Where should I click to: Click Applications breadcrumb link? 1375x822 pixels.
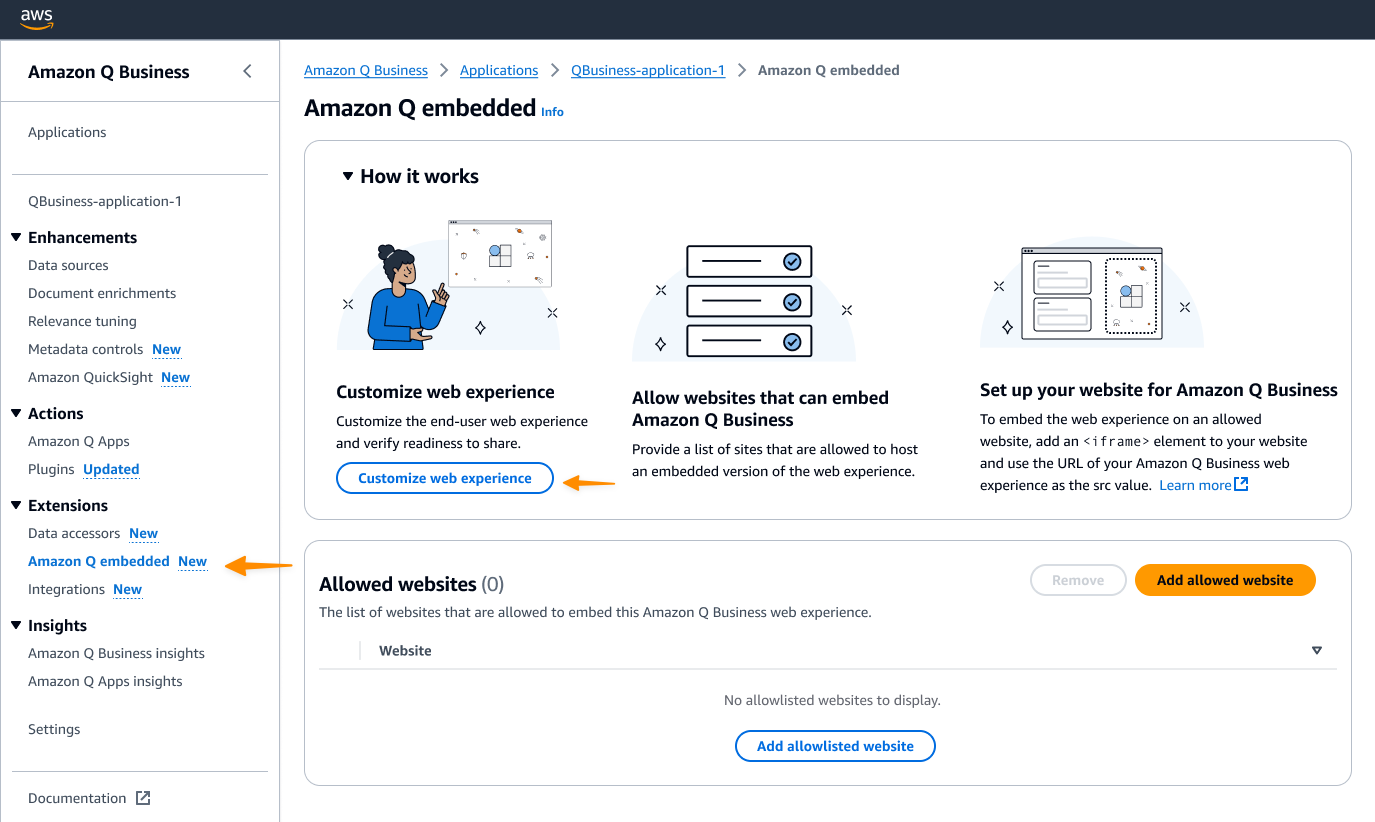click(x=499, y=70)
